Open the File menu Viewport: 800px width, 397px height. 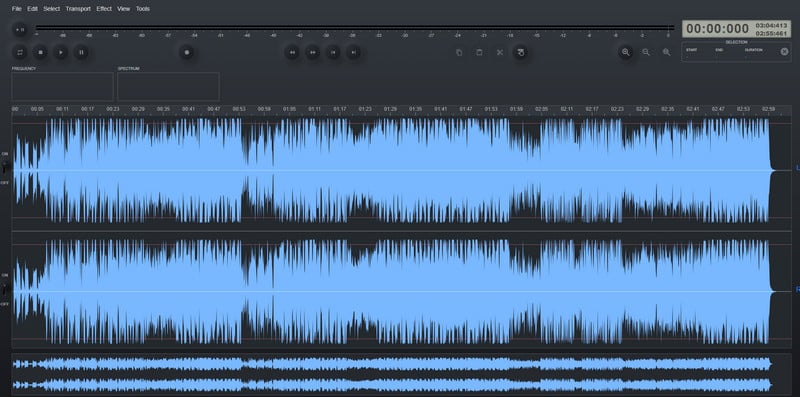16,9
